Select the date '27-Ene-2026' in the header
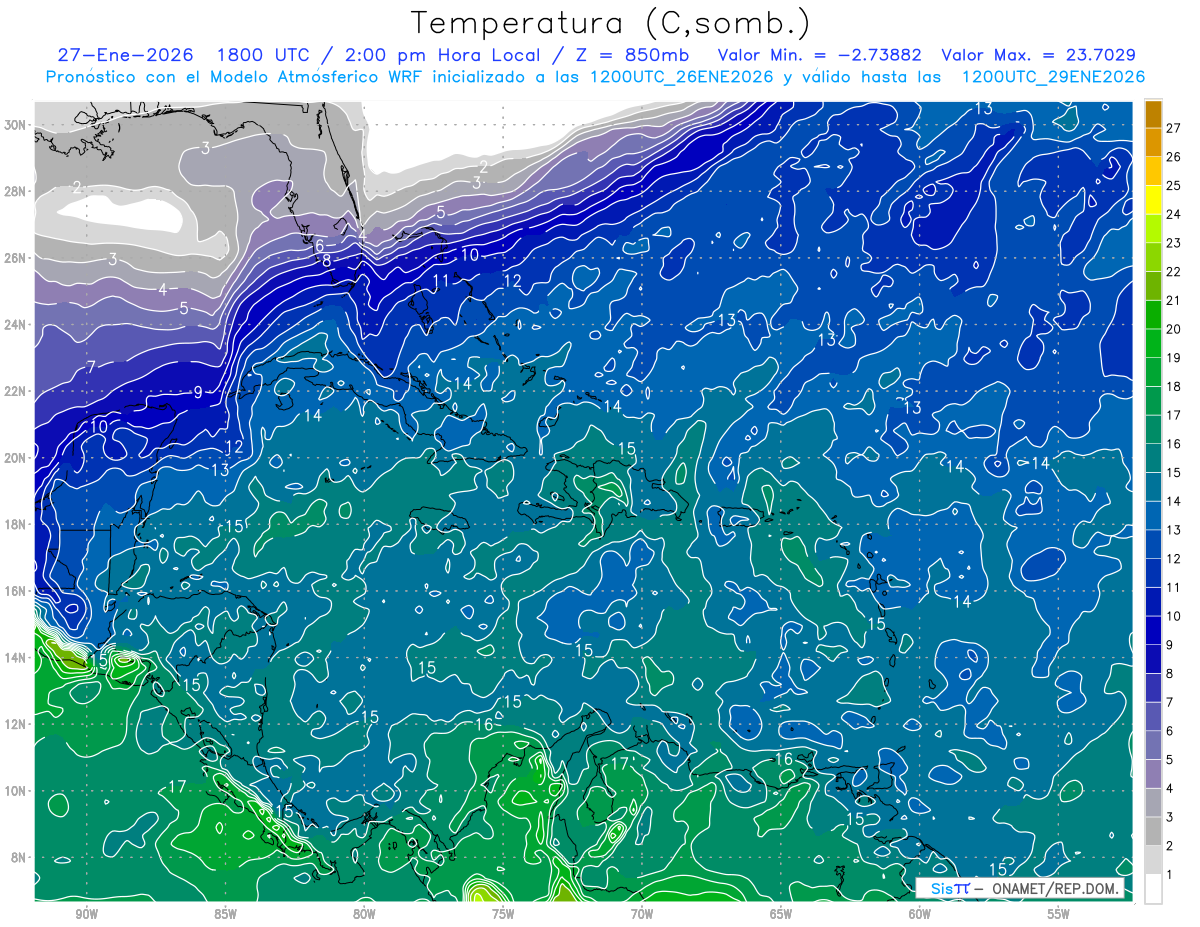 pyautogui.click(x=126, y=55)
